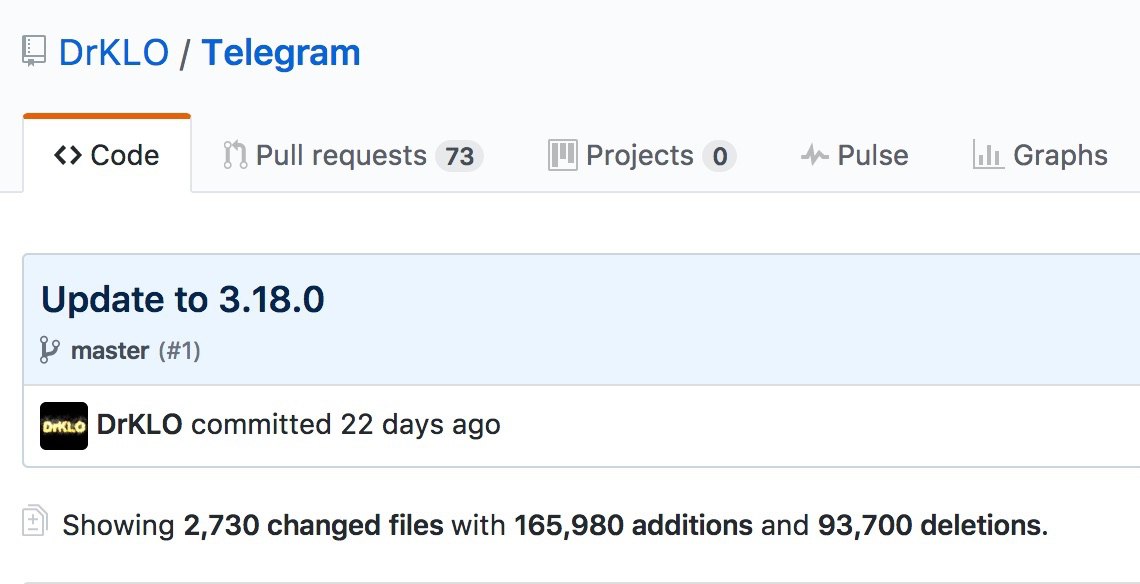Click the DrKLO avatar thumbnail
Viewport: 1140px width, 584px height.
[x=64, y=426]
